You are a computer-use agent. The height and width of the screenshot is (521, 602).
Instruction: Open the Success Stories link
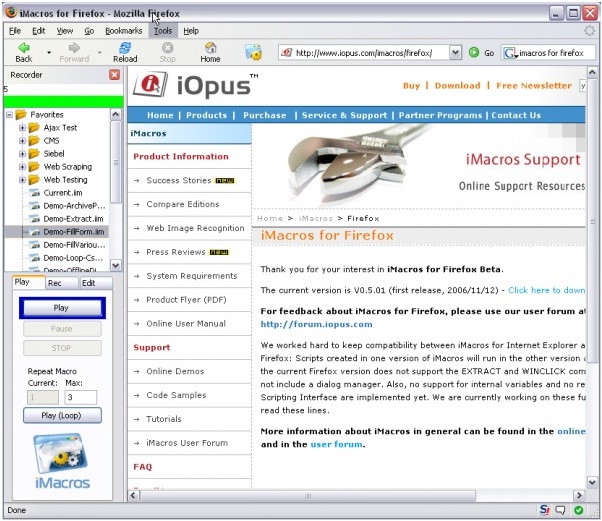click(x=179, y=180)
